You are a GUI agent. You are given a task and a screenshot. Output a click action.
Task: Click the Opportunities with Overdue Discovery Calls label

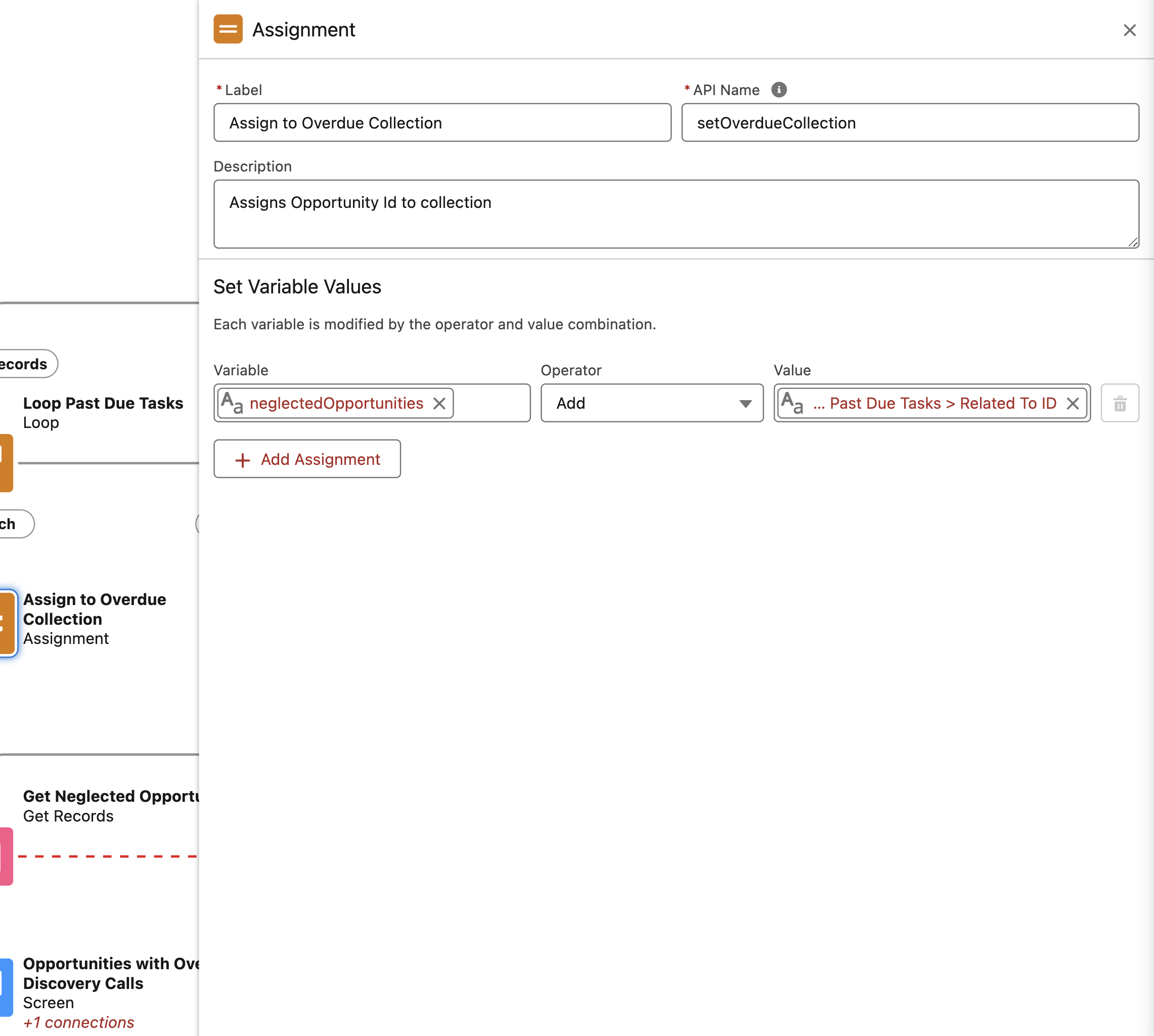[x=110, y=973]
